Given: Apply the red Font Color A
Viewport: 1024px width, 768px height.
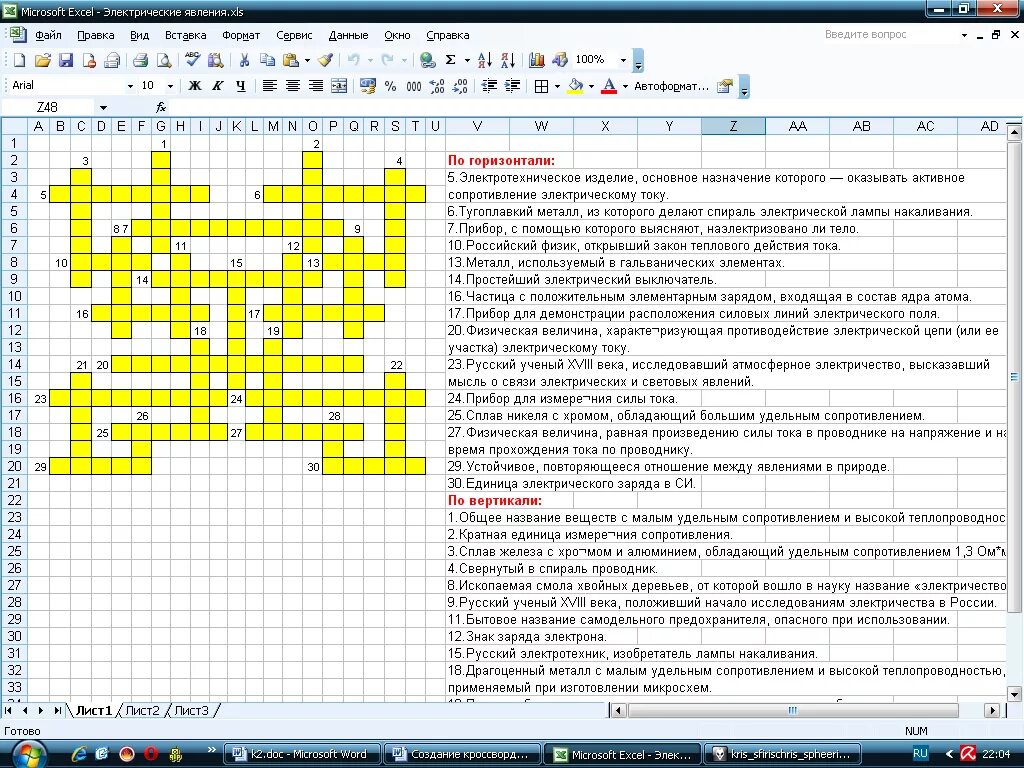Looking at the screenshot, I should coord(609,86).
